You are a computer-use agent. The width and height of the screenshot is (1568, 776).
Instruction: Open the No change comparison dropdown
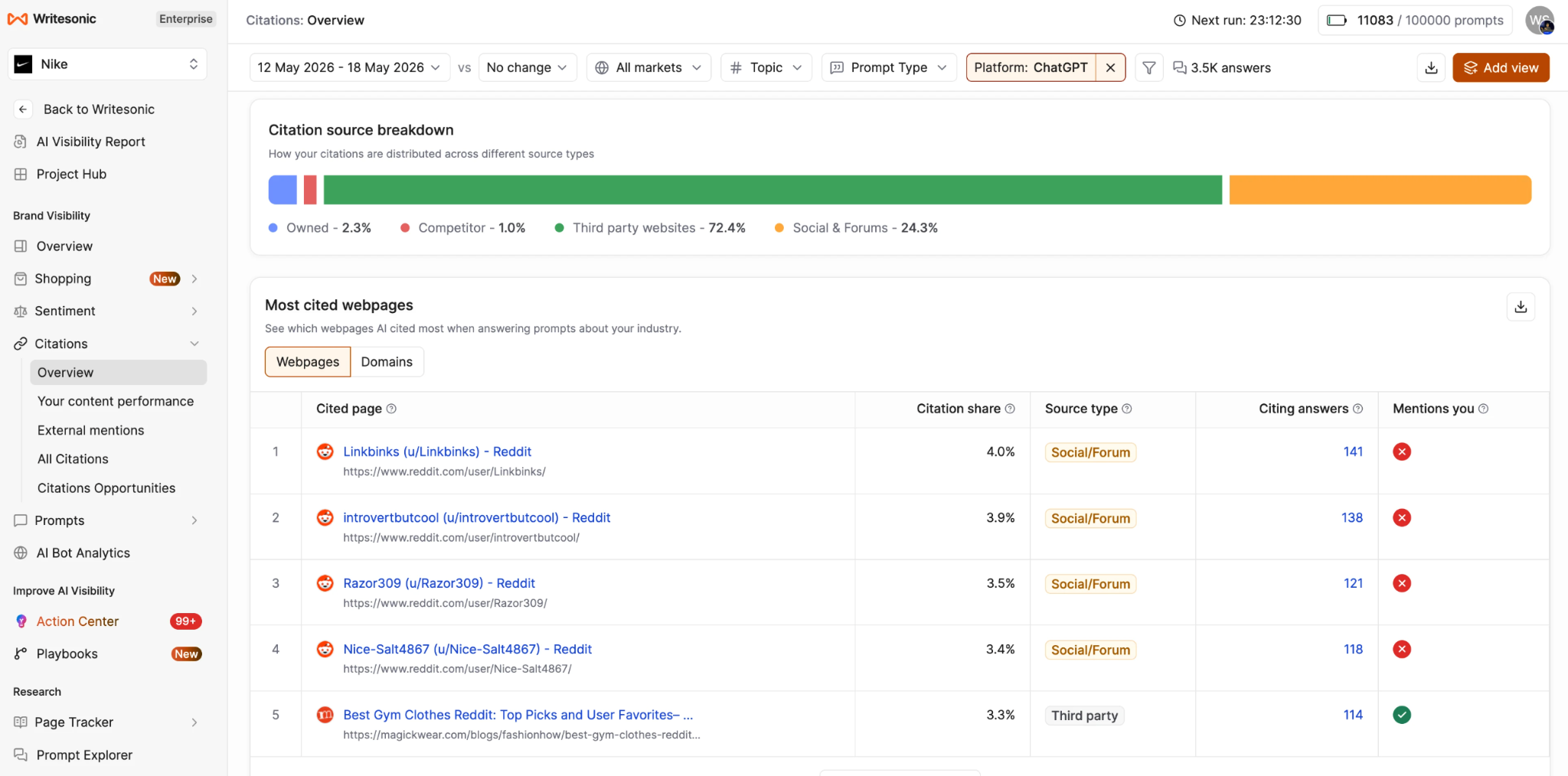[527, 67]
